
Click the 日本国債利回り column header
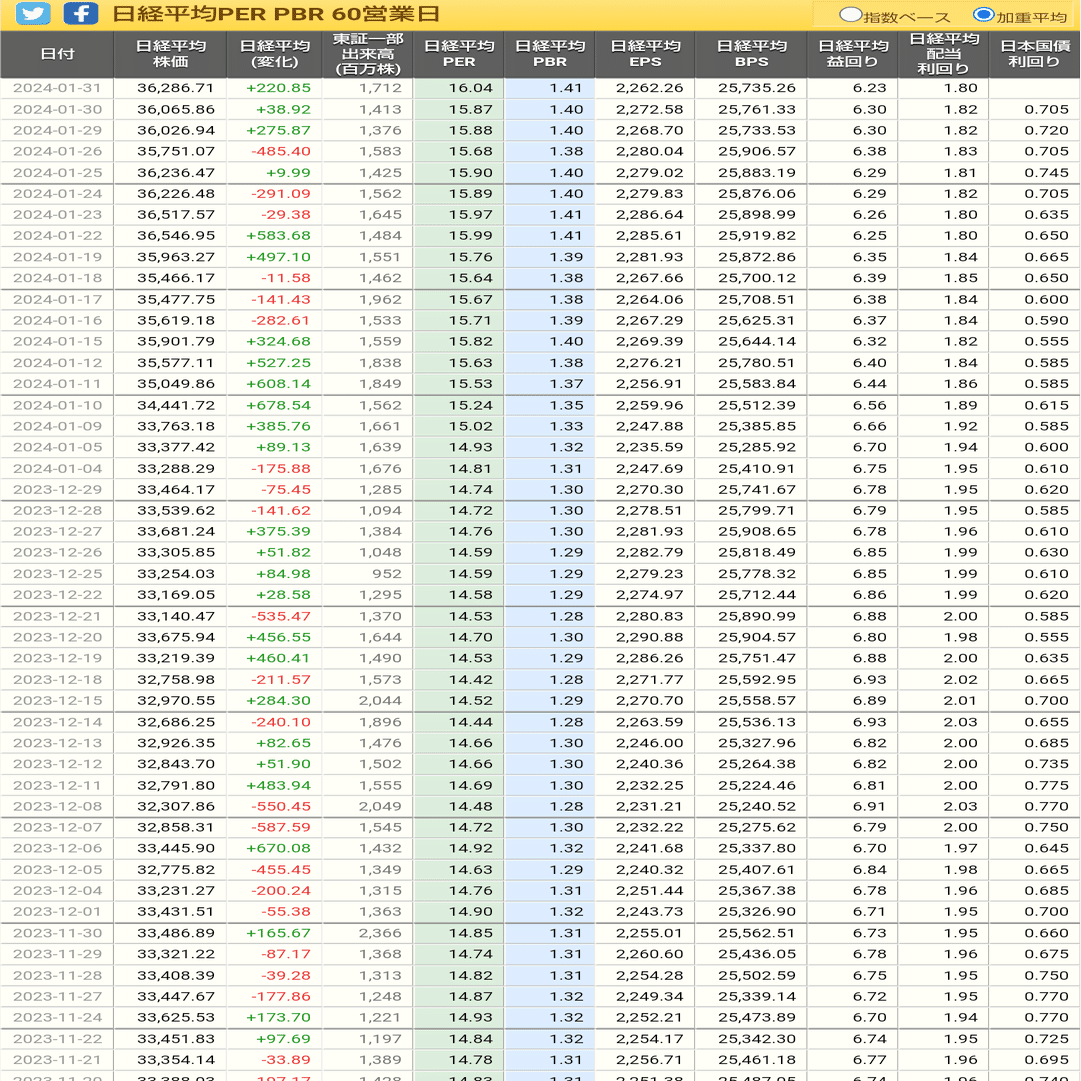coord(1035,54)
